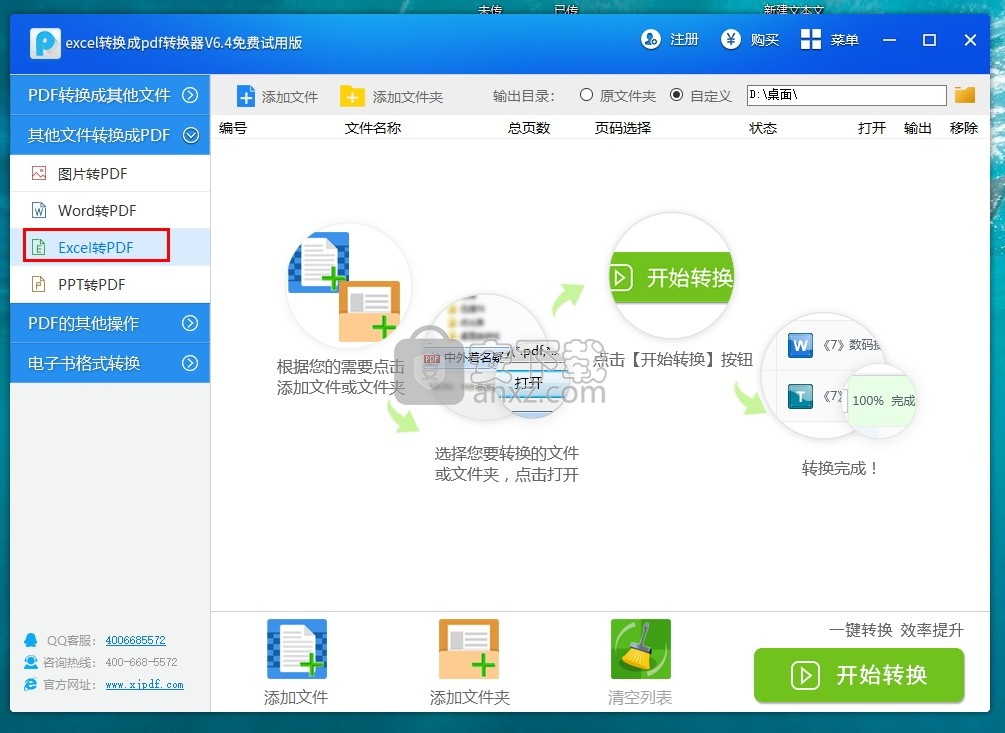Open the 菜单 grid menu
Viewport: 1005px width, 733px height.
[829, 40]
